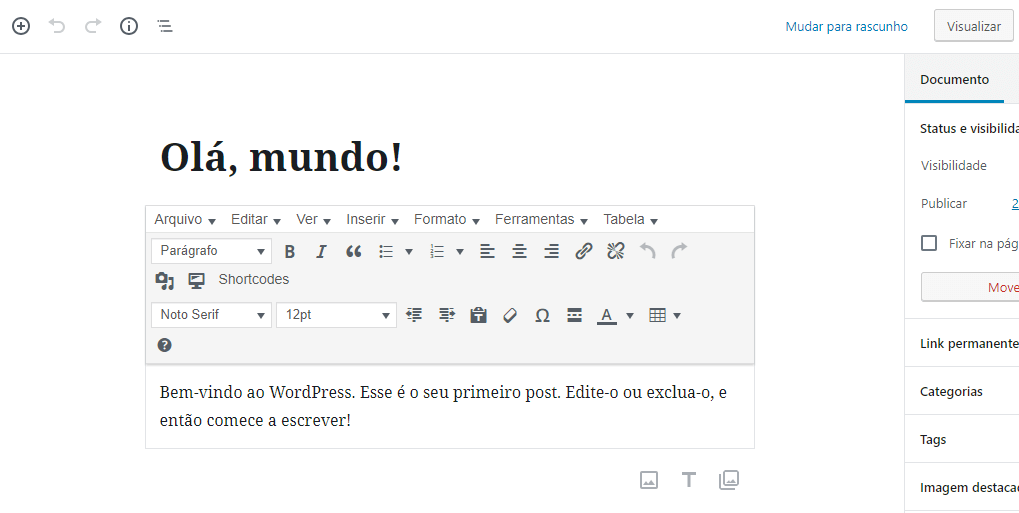Decrease indent of paragraph
The height and width of the screenshot is (513, 1019).
tap(414, 315)
